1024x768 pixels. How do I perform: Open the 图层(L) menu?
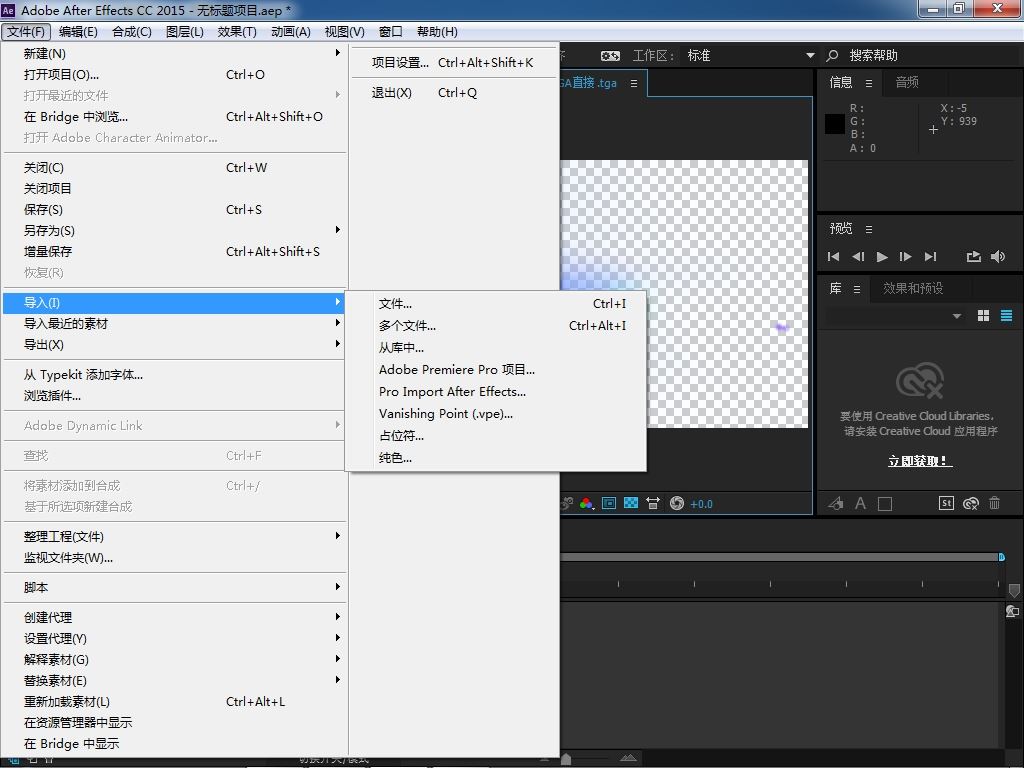coord(185,32)
